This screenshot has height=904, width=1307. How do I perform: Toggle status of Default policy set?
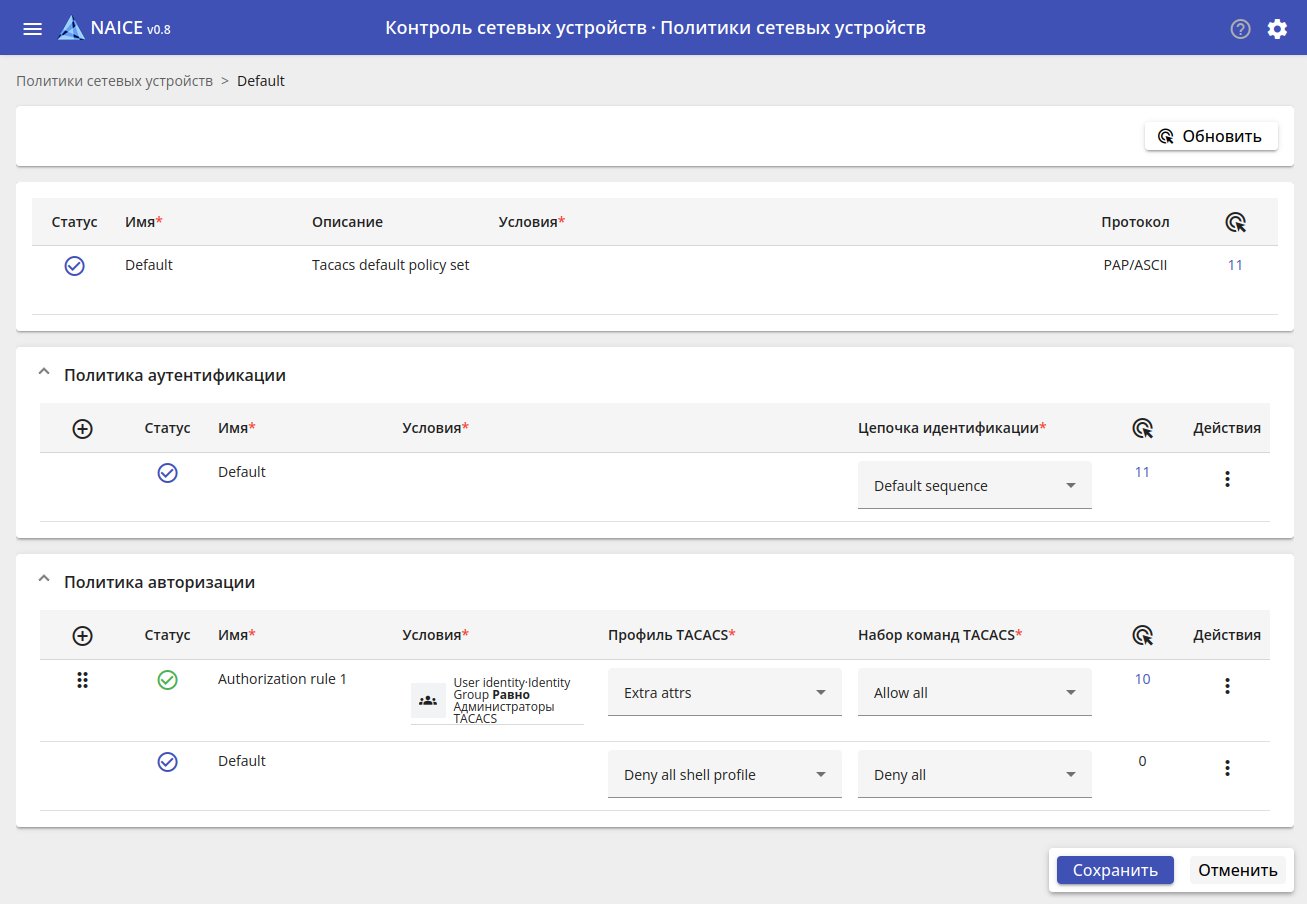74,266
